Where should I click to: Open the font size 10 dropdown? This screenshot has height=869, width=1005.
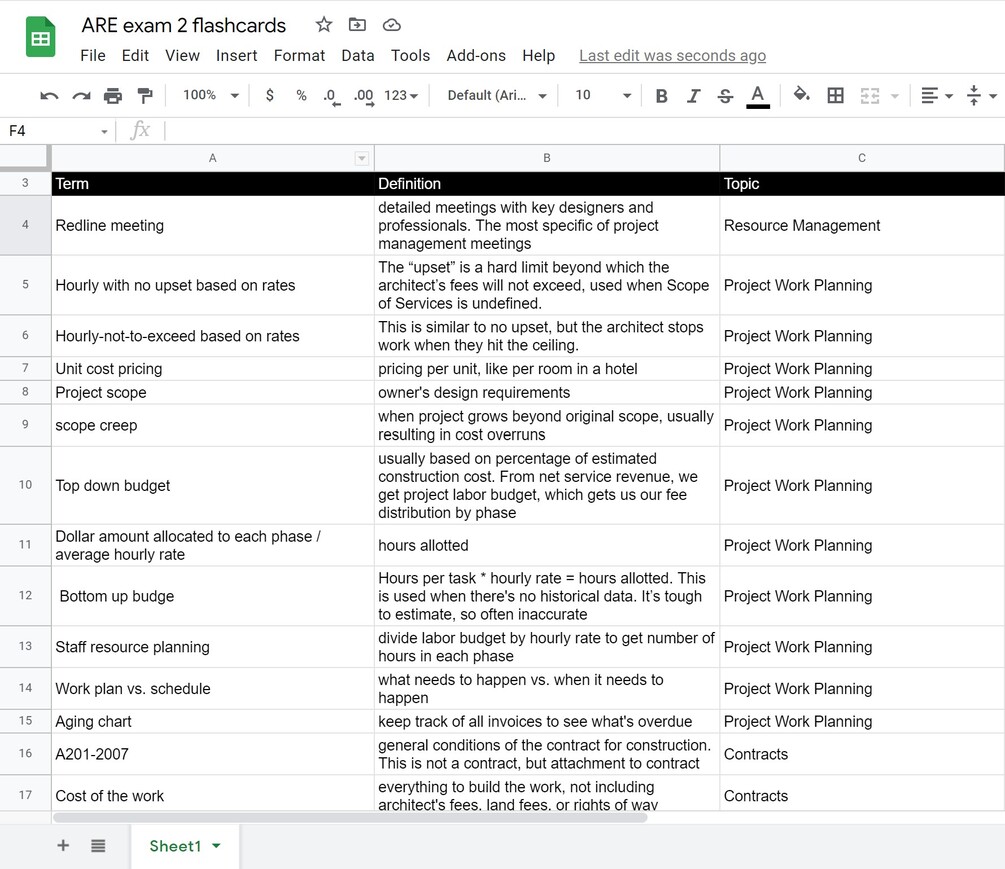pos(602,95)
